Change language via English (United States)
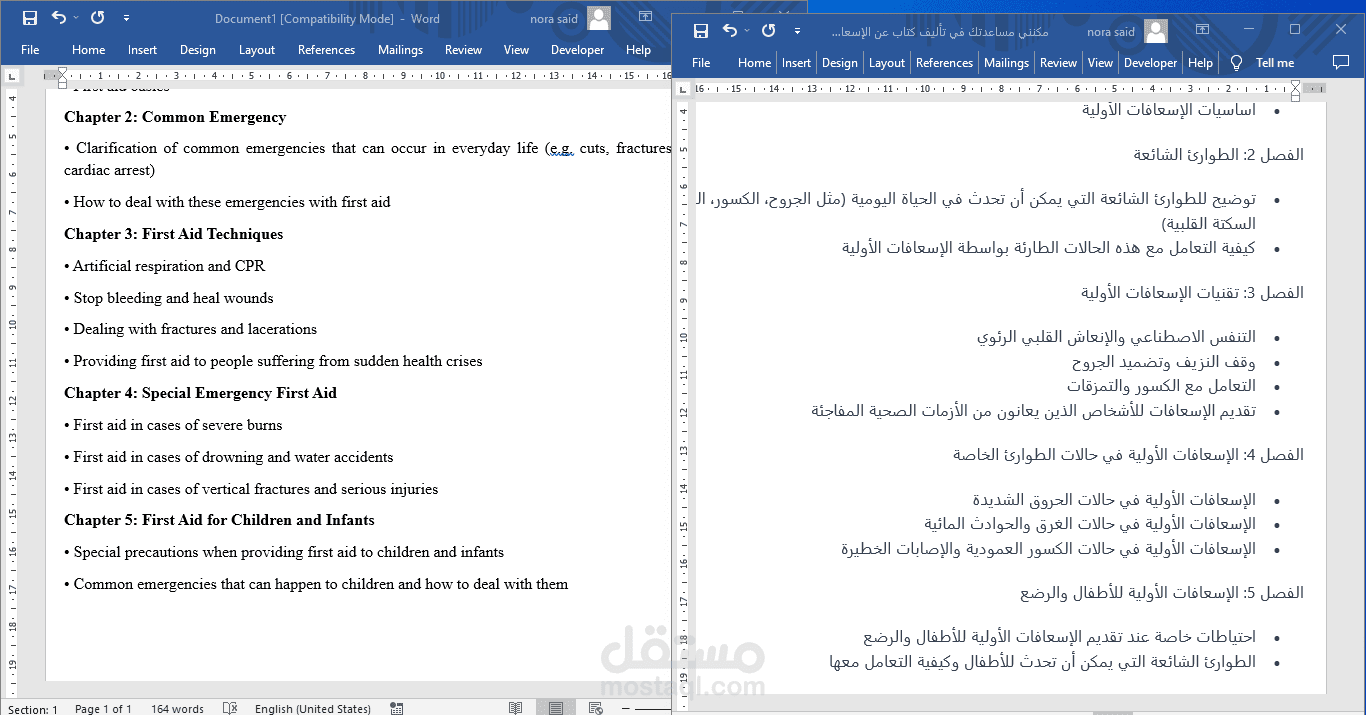Image resolution: width=1366 pixels, height=715 pixels. pyautogui.click(x=313, y=709)
